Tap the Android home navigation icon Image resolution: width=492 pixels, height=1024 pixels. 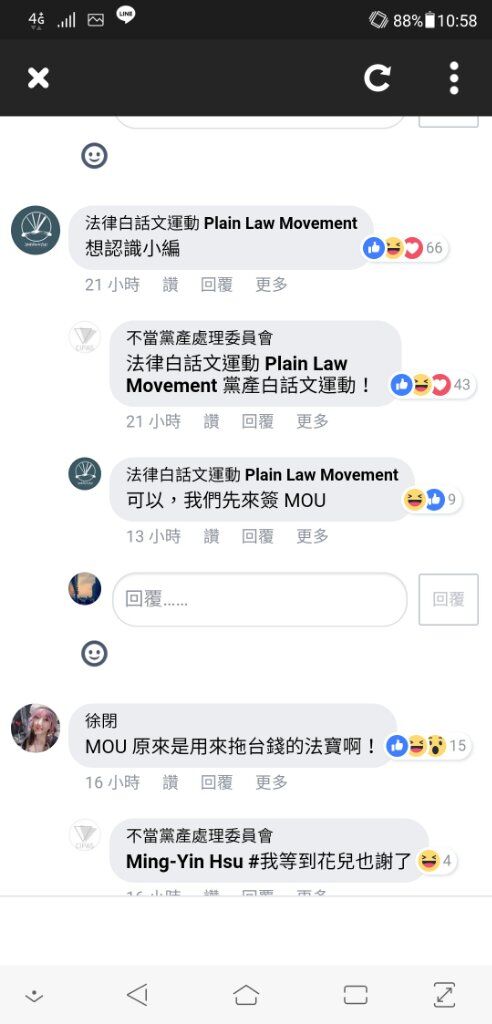point(246,995)
